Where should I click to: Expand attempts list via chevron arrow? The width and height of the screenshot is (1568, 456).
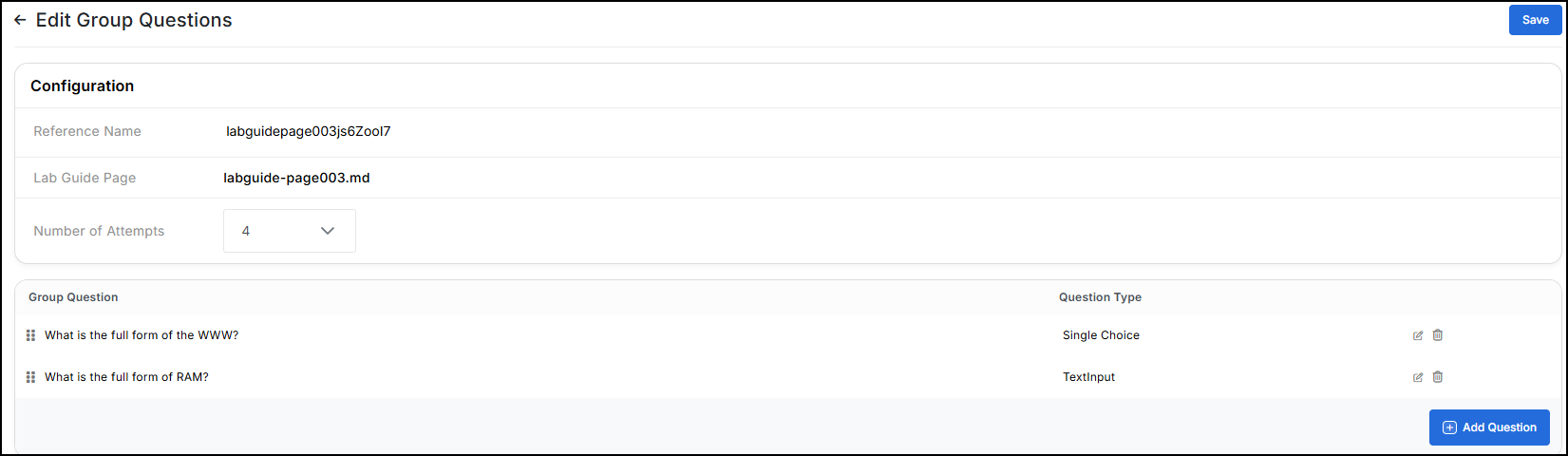coord(328,231)
